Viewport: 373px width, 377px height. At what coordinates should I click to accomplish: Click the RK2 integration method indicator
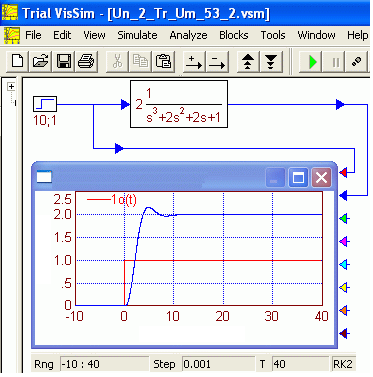click(343, 364)
